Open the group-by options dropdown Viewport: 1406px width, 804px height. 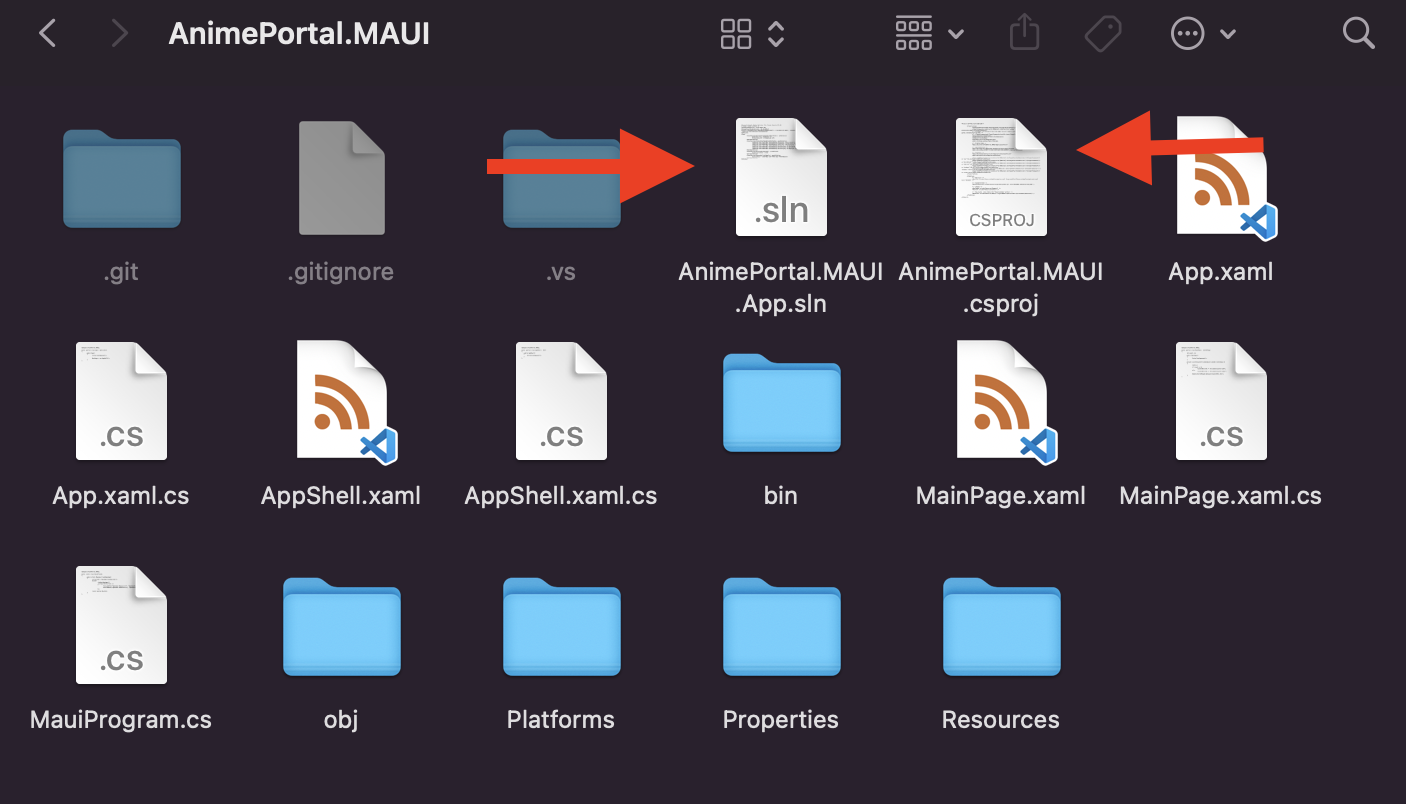coord(929,34)
